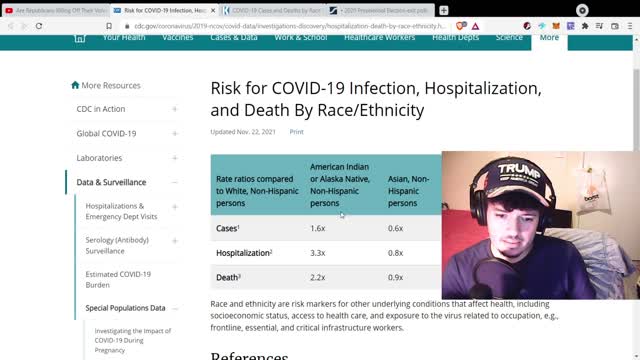
Task: Expand the Laboratories section
Action: click(175, 158)
